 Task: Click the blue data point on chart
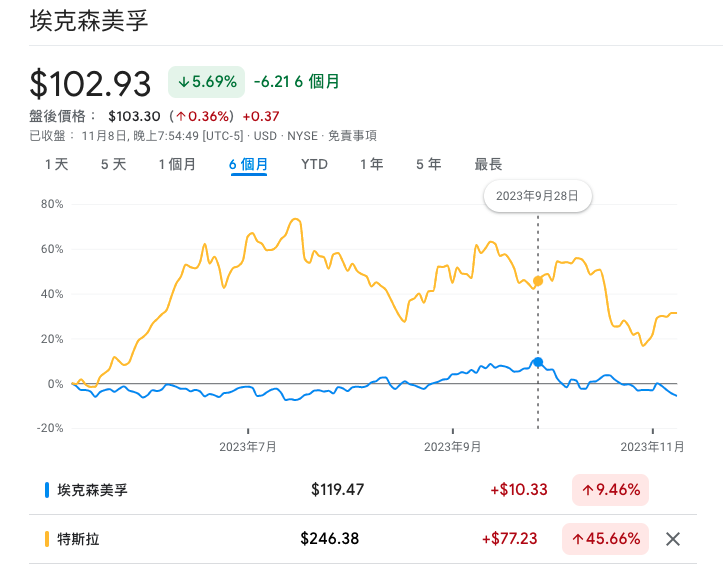point(538,362)
